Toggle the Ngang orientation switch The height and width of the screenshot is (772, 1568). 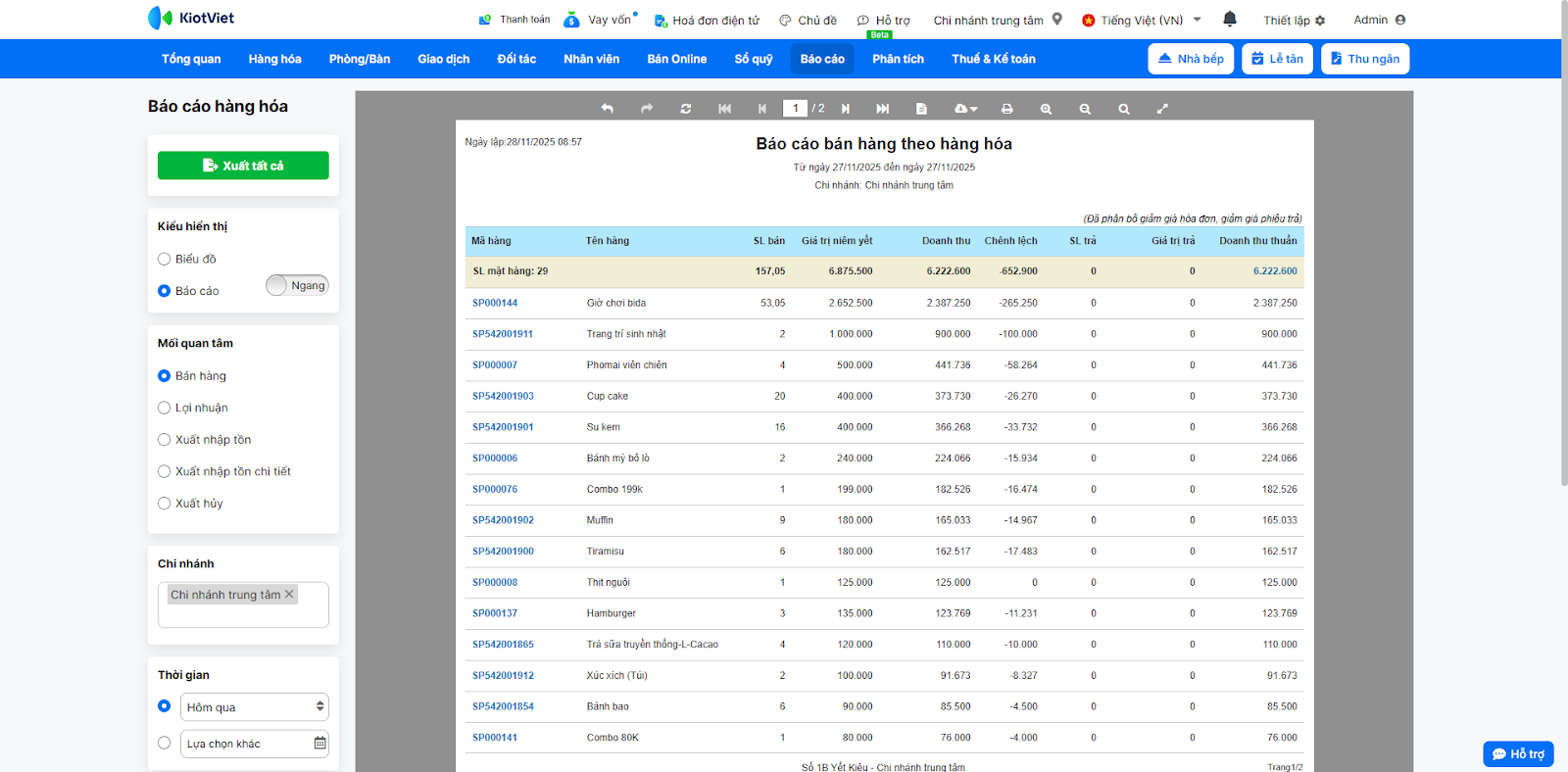tap(297, 285)
